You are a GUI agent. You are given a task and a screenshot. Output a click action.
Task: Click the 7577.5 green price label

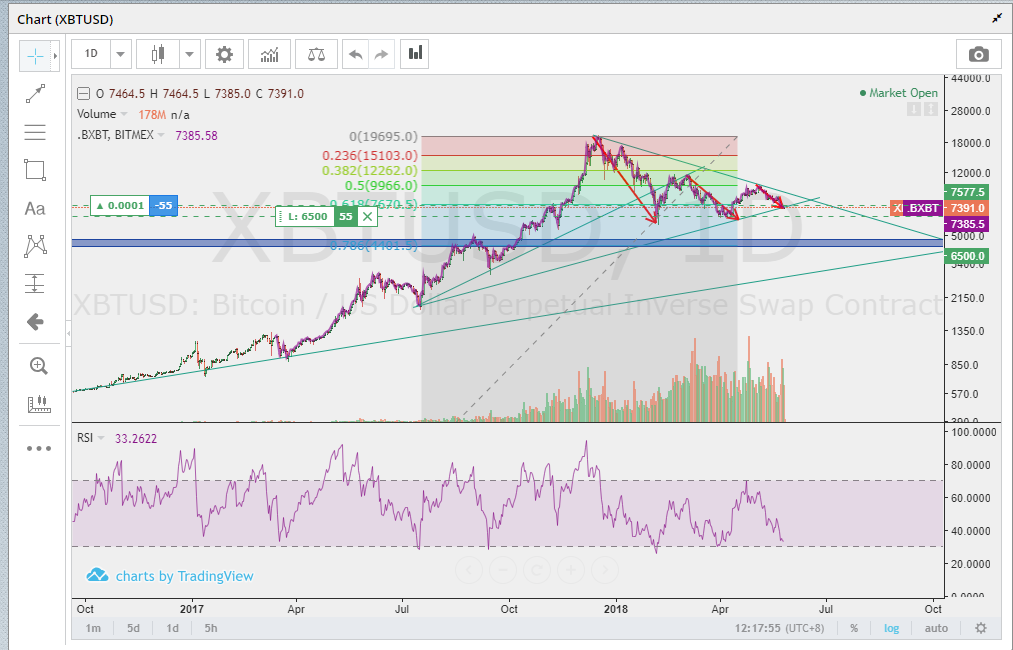coord(966,192)
